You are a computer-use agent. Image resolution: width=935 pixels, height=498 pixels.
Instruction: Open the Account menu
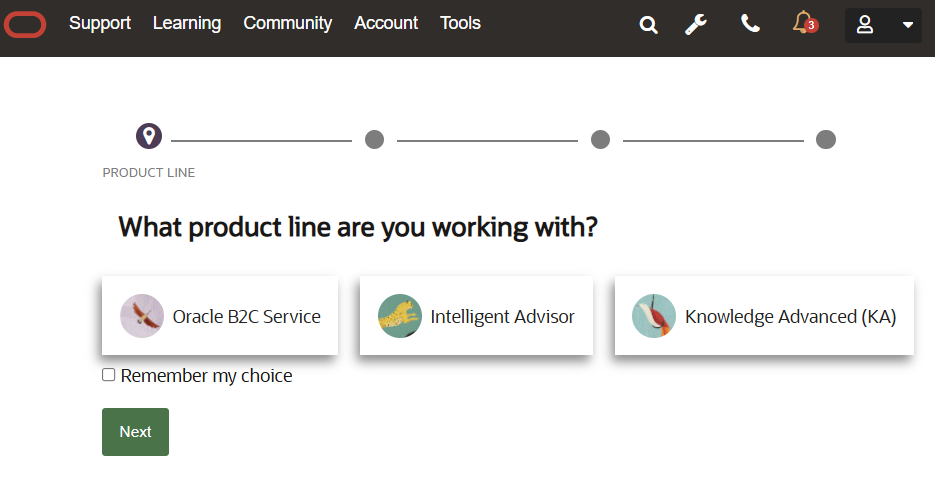pos(386,23)
